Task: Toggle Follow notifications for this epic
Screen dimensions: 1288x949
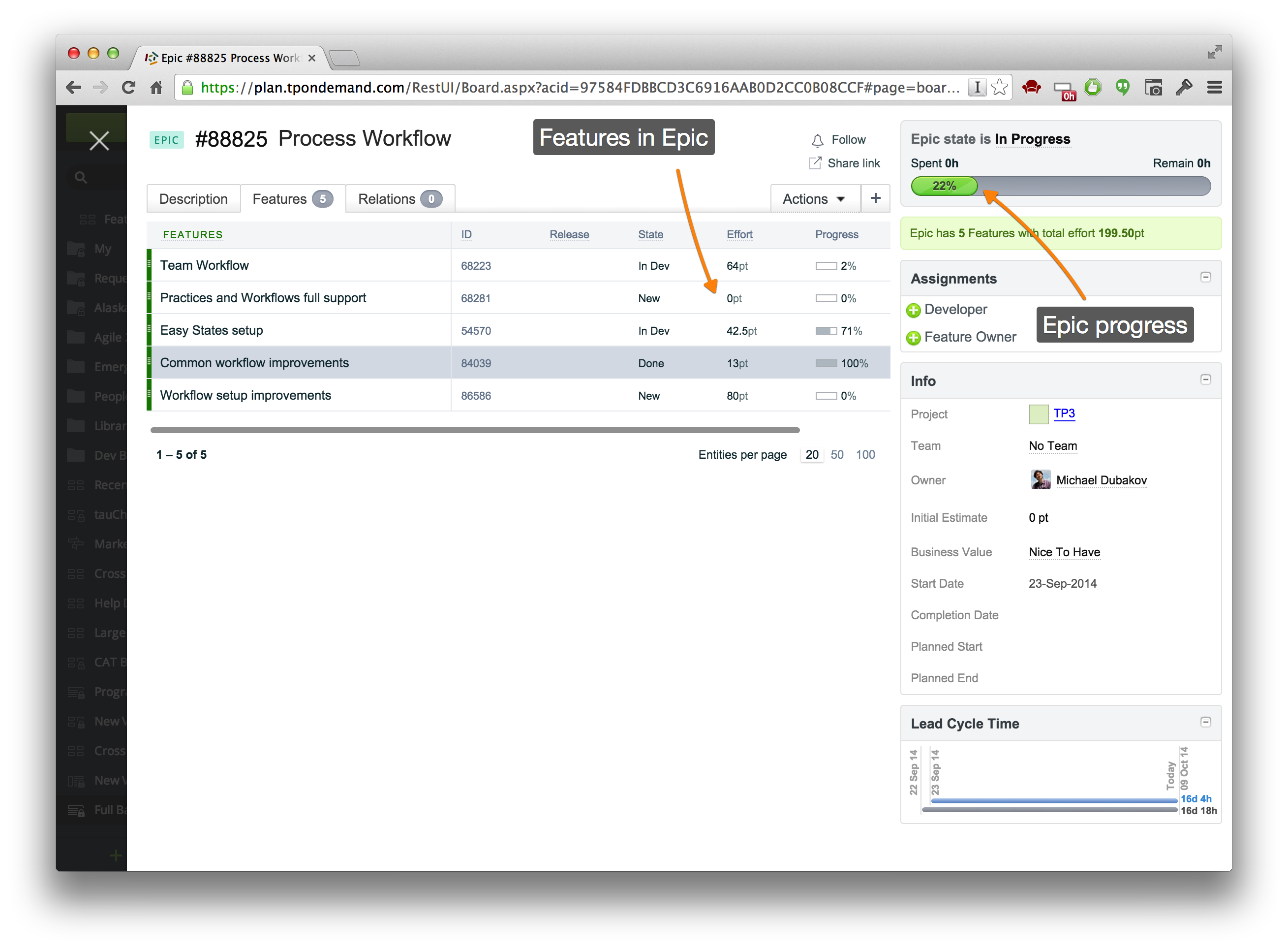Action: coord(840,139)
